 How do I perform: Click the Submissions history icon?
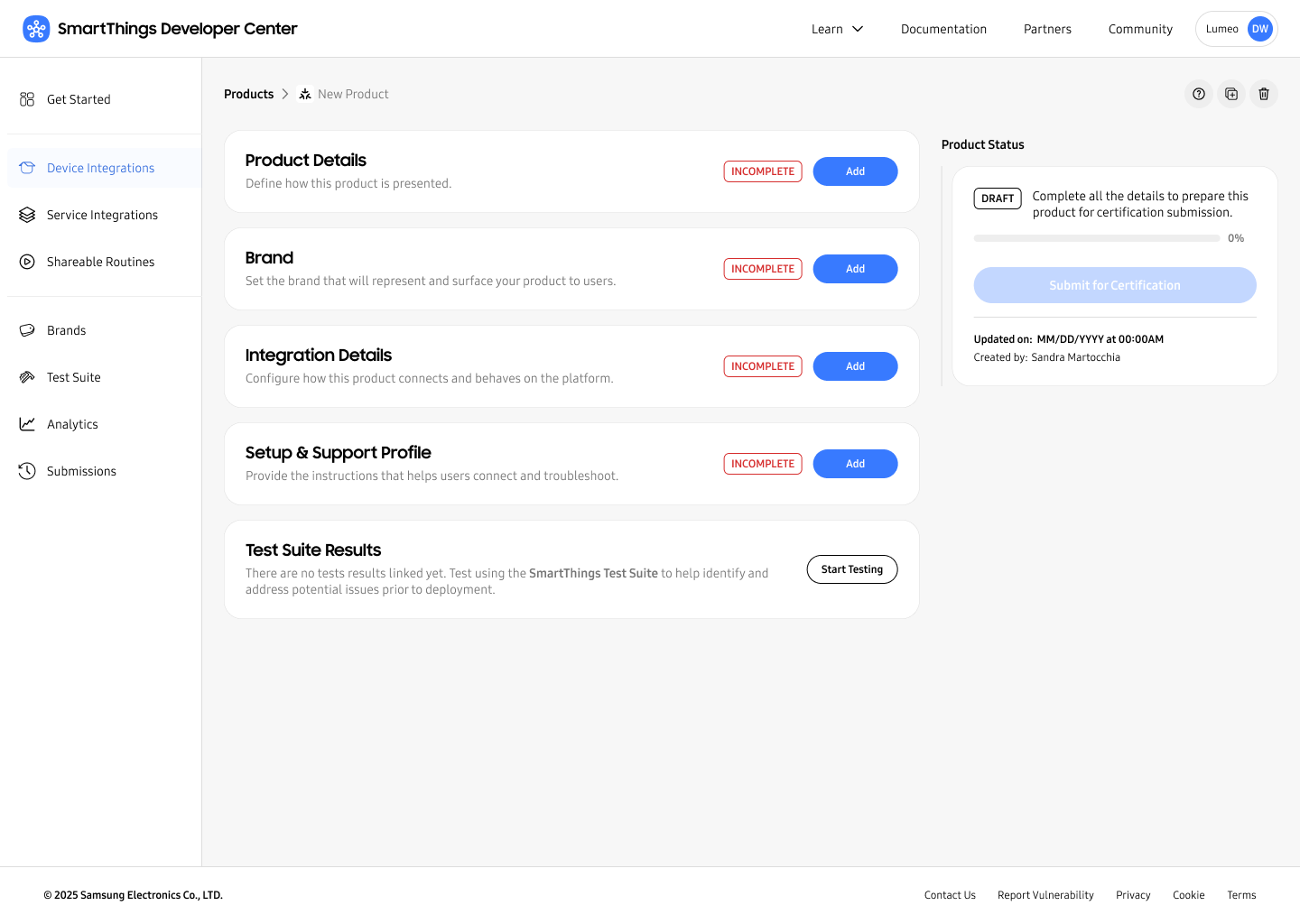27,471
